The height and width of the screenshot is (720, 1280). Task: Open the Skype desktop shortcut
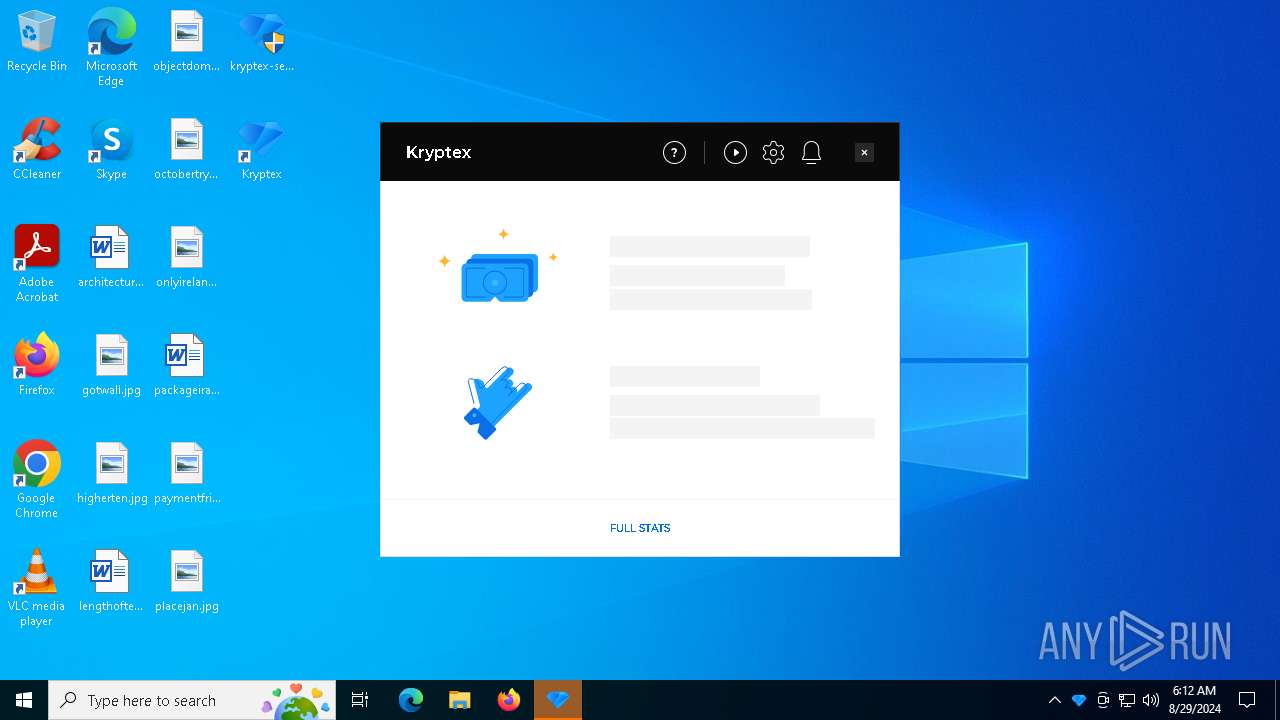tap(111, 150)
